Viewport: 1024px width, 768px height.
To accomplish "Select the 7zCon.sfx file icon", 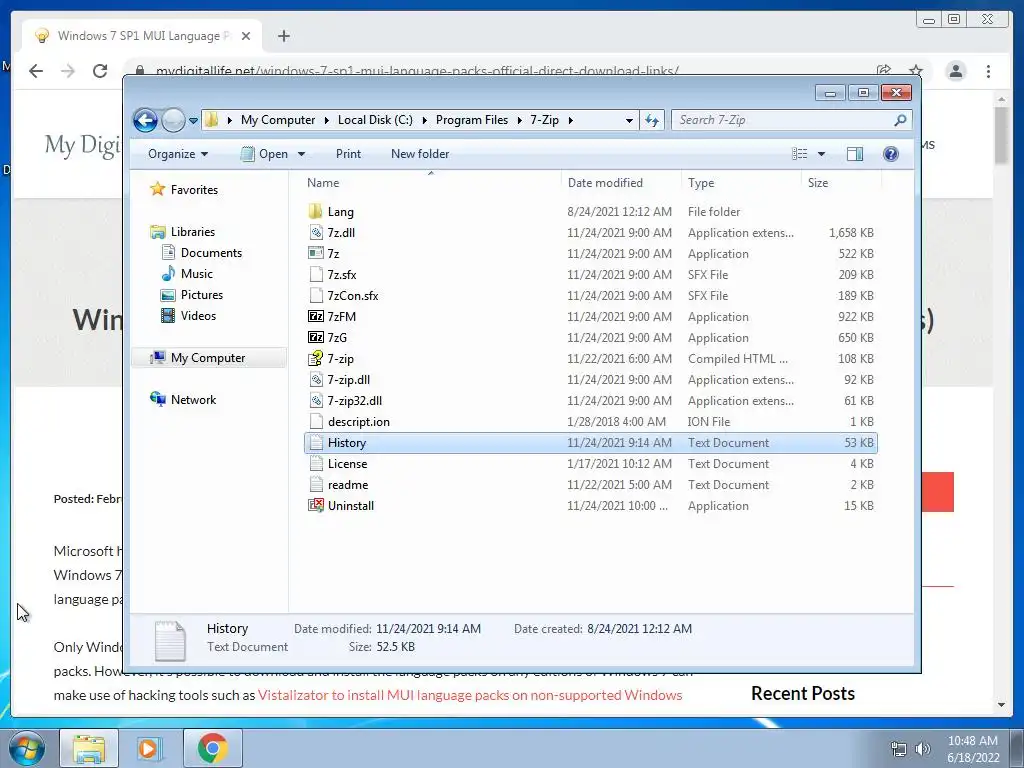I will [315, 295].
